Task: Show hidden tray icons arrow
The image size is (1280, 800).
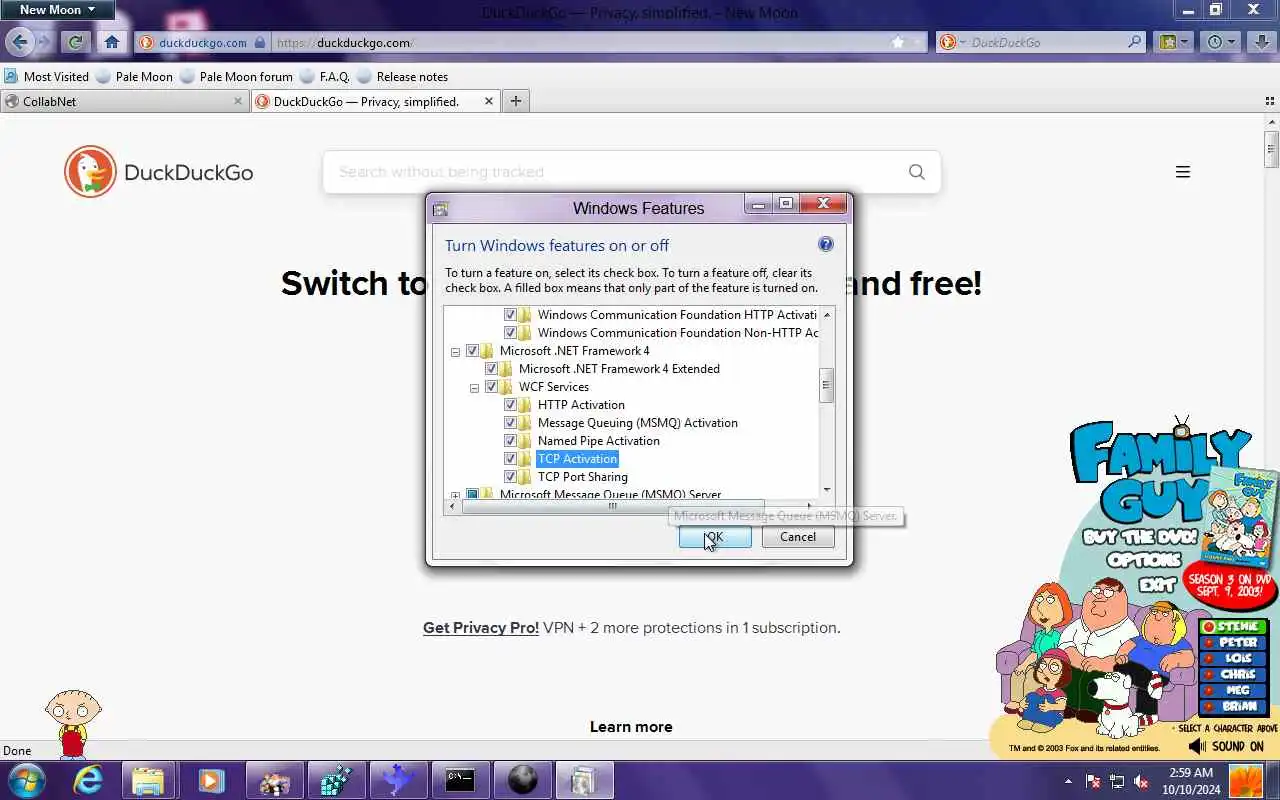Action: click(1068, 781)
